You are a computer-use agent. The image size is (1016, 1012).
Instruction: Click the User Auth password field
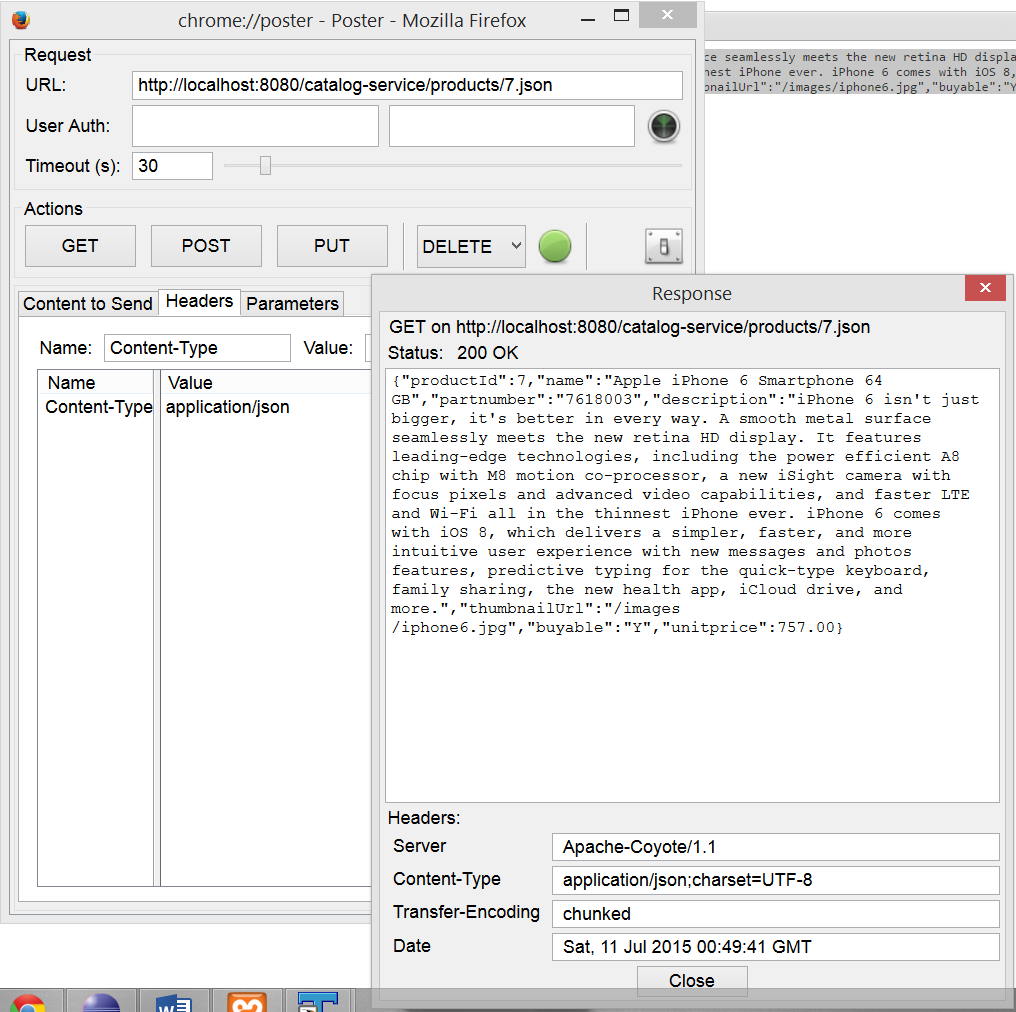click(x=511, y=126)
